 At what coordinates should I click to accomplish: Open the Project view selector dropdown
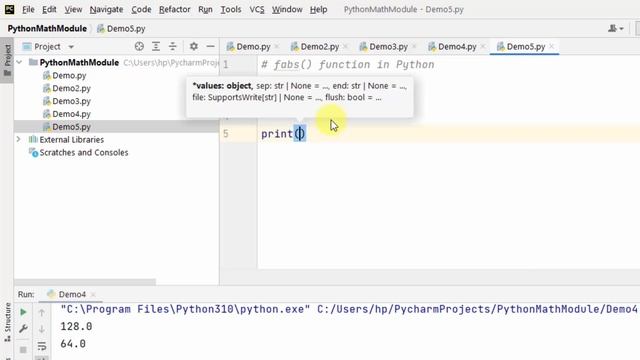48,47
